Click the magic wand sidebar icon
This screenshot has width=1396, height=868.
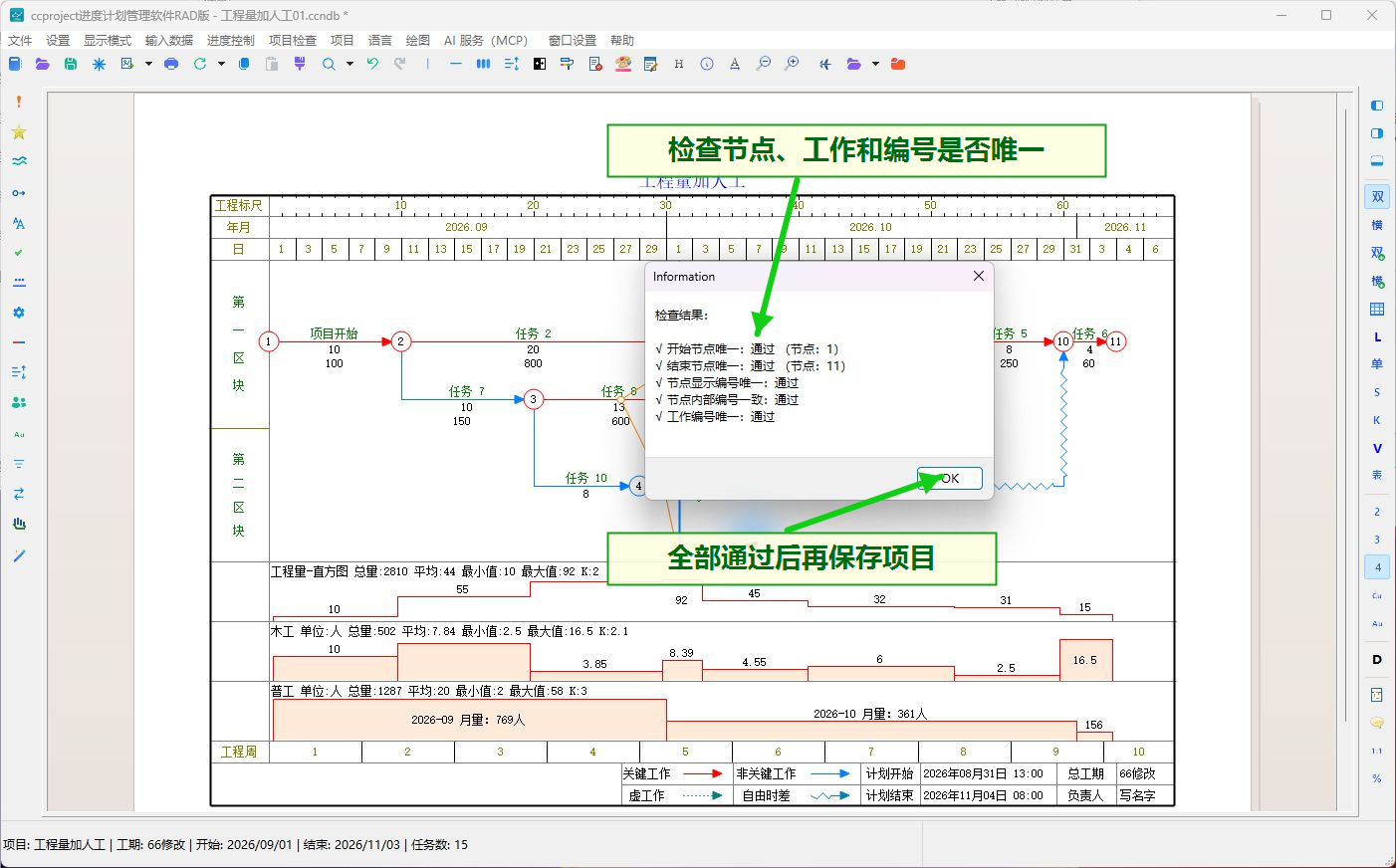point(19,555)
